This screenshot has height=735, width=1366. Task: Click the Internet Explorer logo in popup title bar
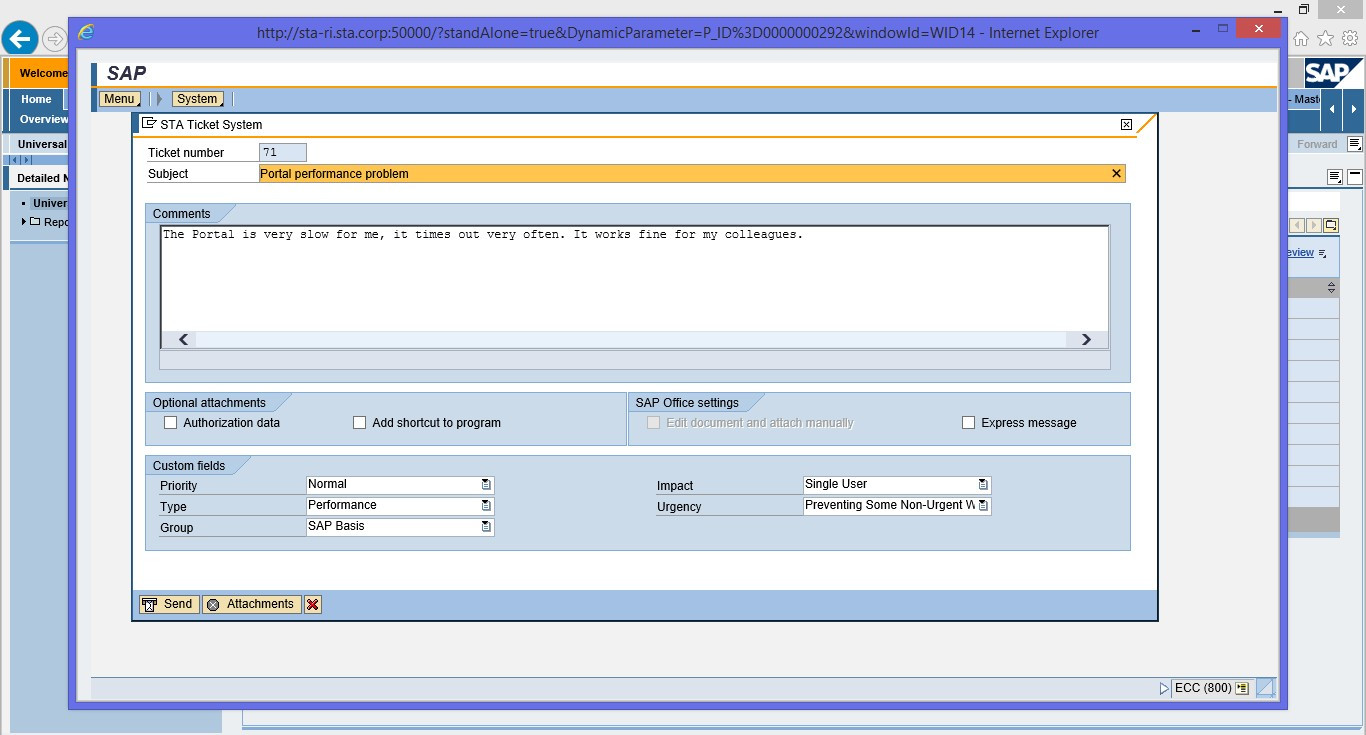click(x=86, y=32)
